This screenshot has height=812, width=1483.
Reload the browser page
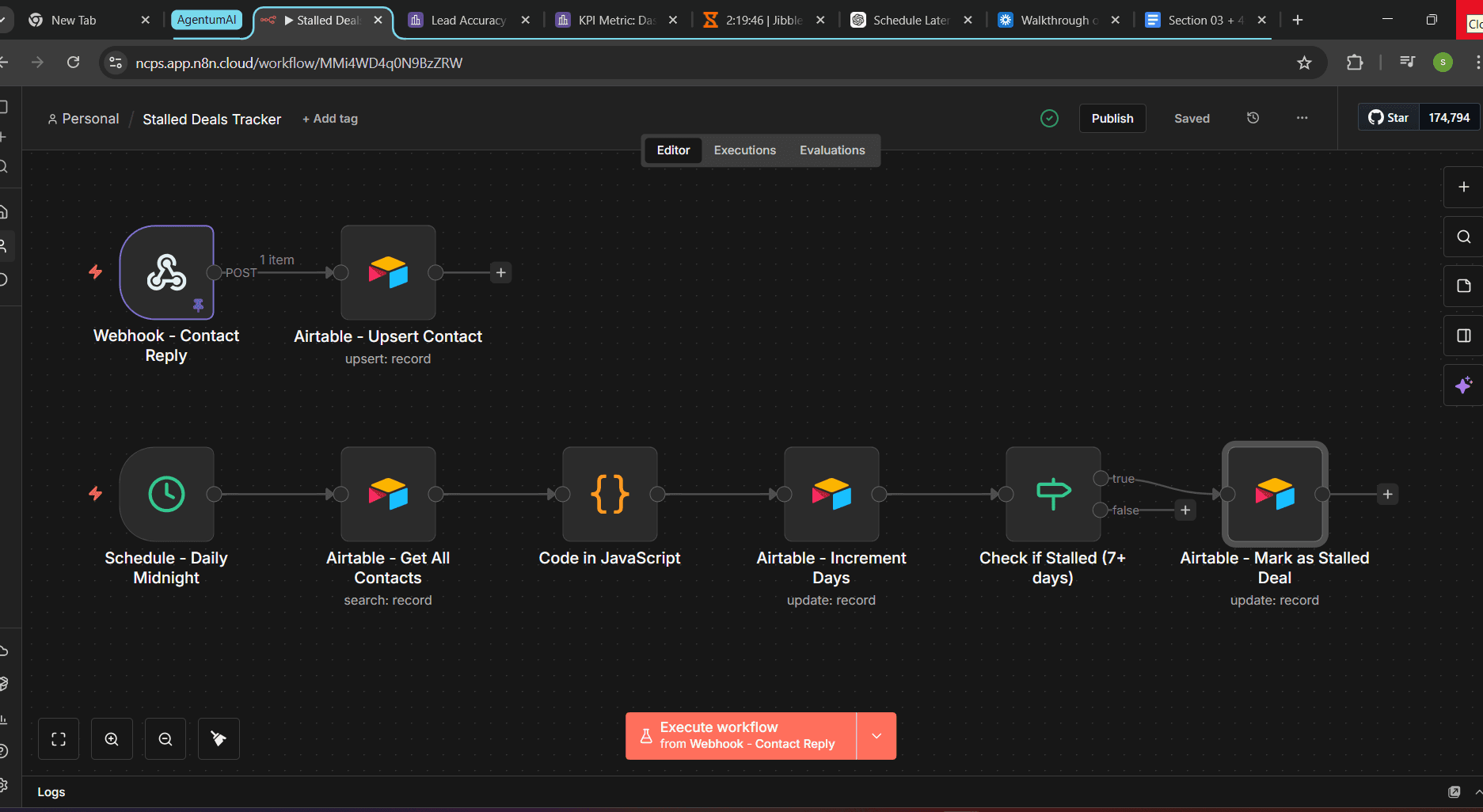73,62
